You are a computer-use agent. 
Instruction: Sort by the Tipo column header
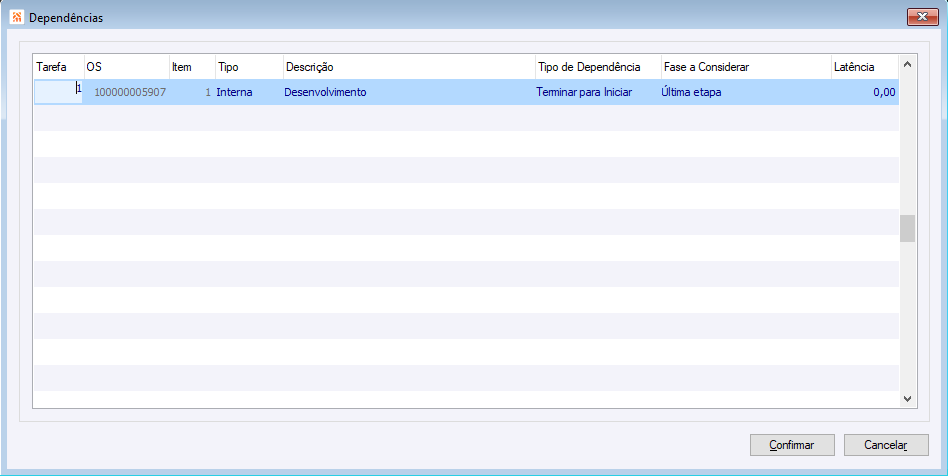(x=249, y=67)
